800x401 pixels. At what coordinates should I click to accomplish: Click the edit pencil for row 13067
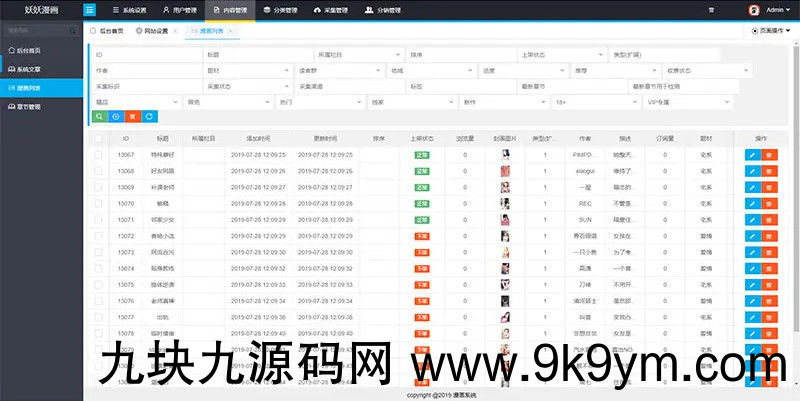(x=752, y=155)
